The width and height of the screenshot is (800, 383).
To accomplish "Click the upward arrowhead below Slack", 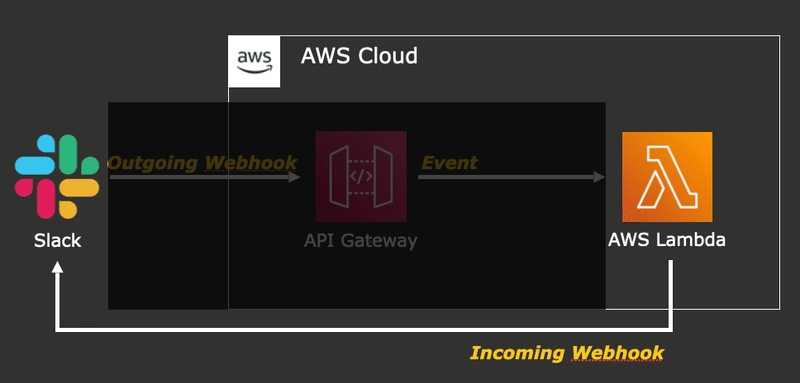I will (58, 267).
